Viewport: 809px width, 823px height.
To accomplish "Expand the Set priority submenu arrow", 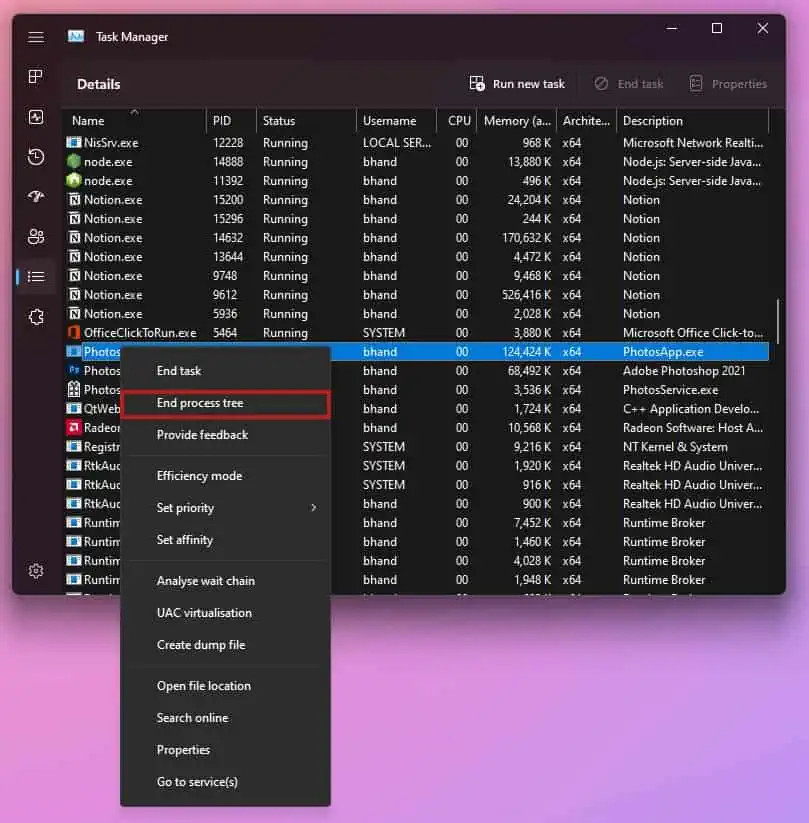I will click(x=313, y=508).
